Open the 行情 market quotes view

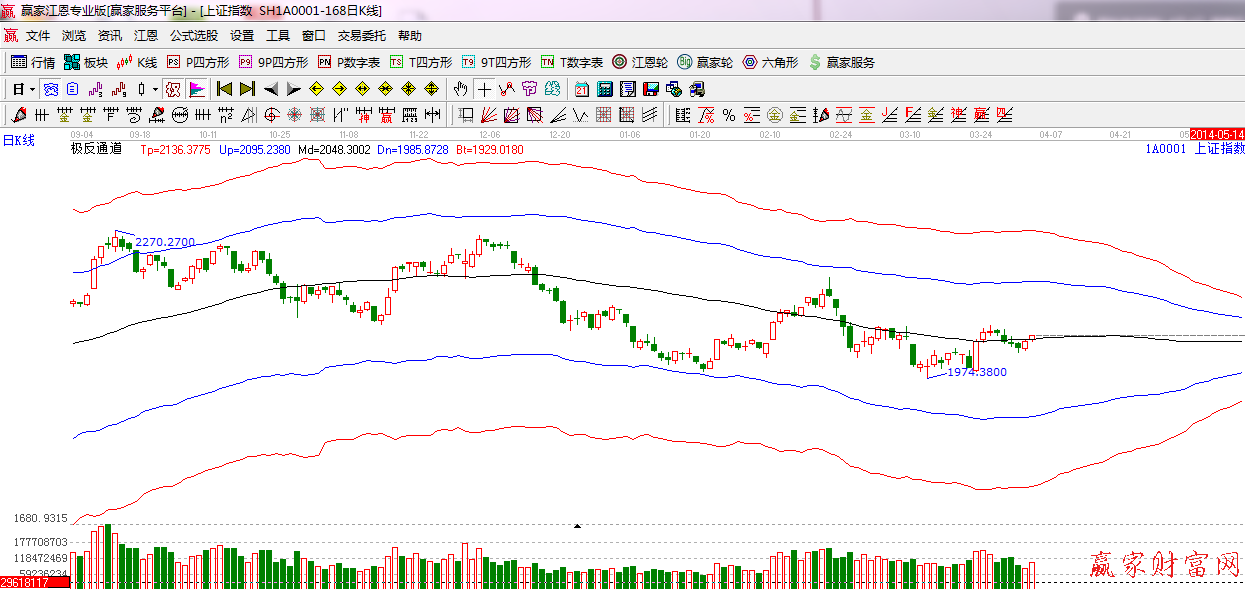click(32, 62)
